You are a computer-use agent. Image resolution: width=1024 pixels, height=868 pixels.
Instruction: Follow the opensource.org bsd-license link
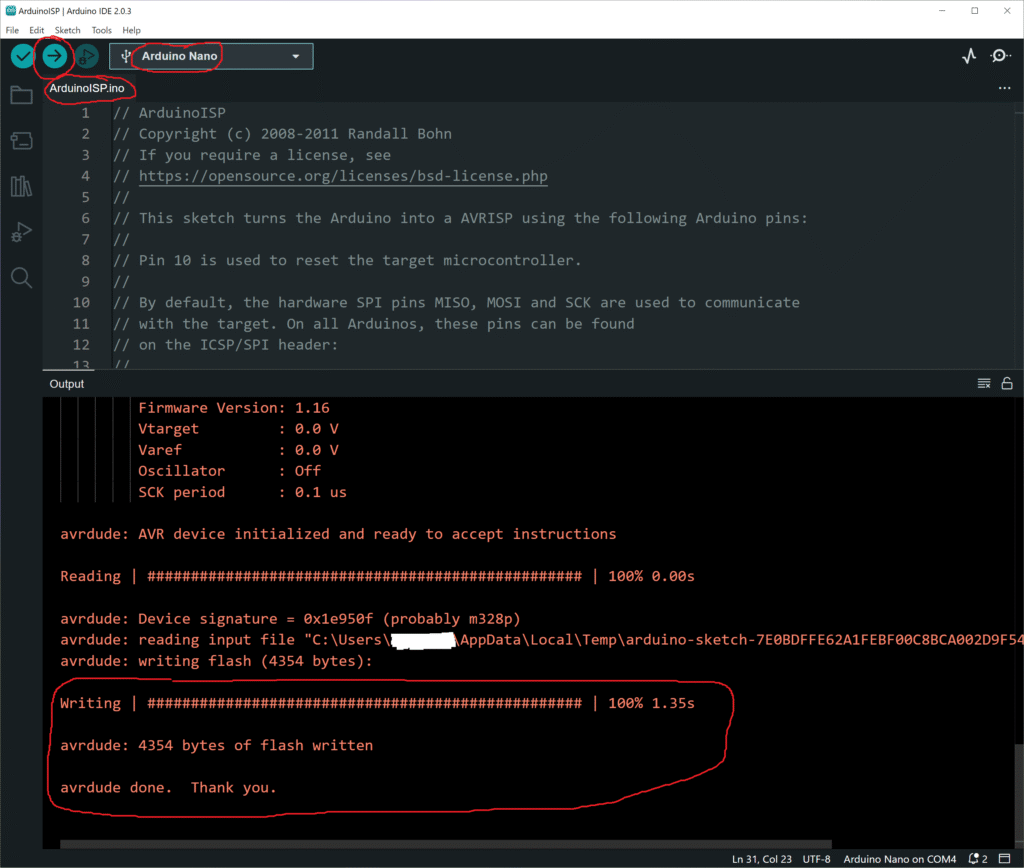(343, 176)
